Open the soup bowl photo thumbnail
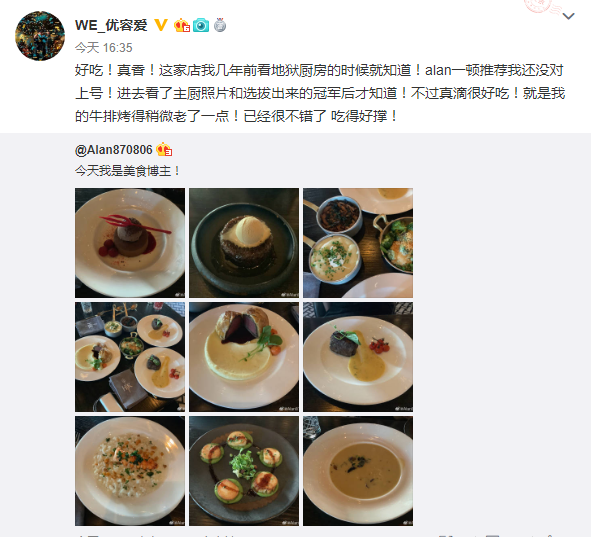The height and width of the screenshot is (537, 591). click(358, 471)
